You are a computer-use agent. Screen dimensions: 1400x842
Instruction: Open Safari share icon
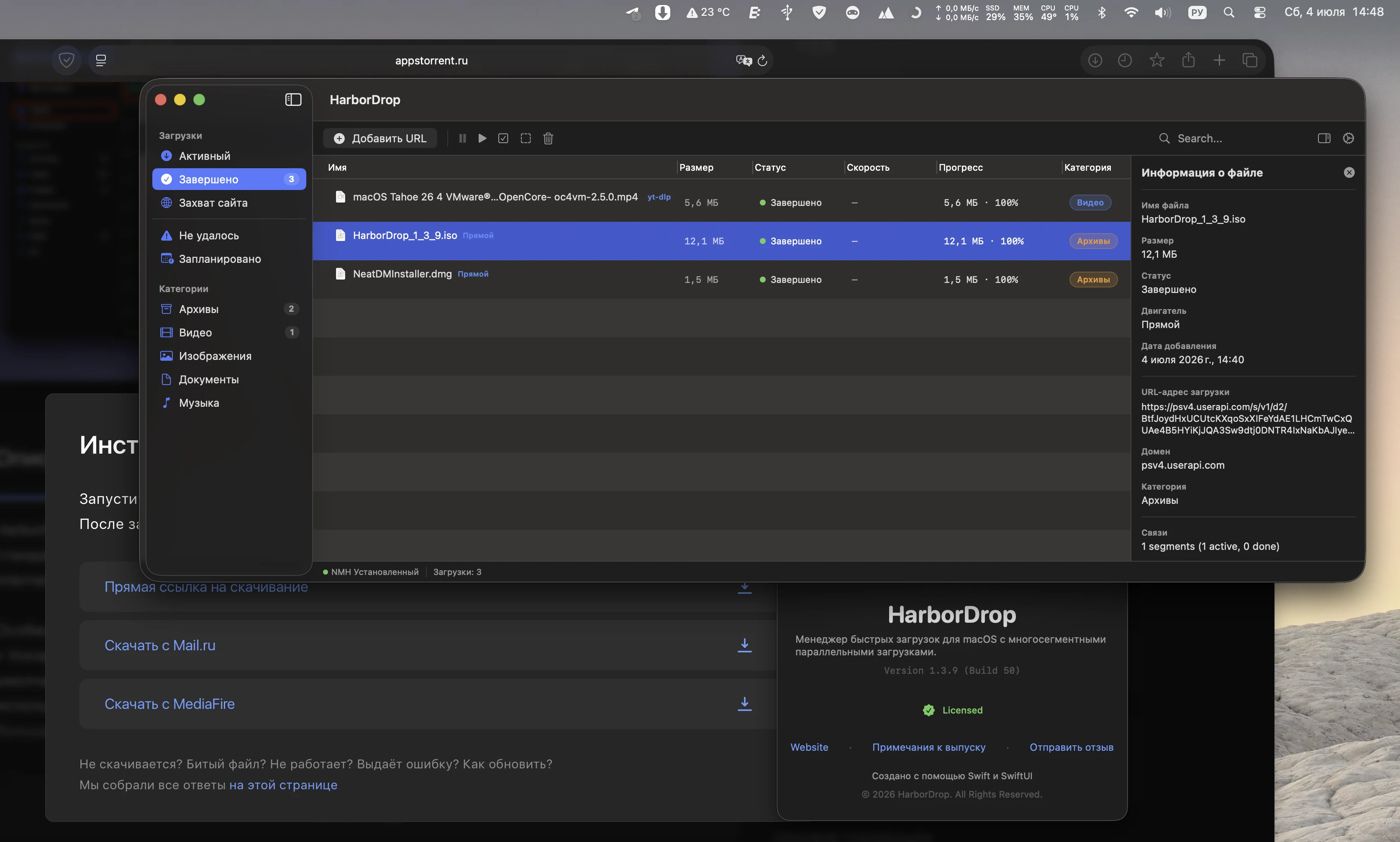coord(1188,59)
